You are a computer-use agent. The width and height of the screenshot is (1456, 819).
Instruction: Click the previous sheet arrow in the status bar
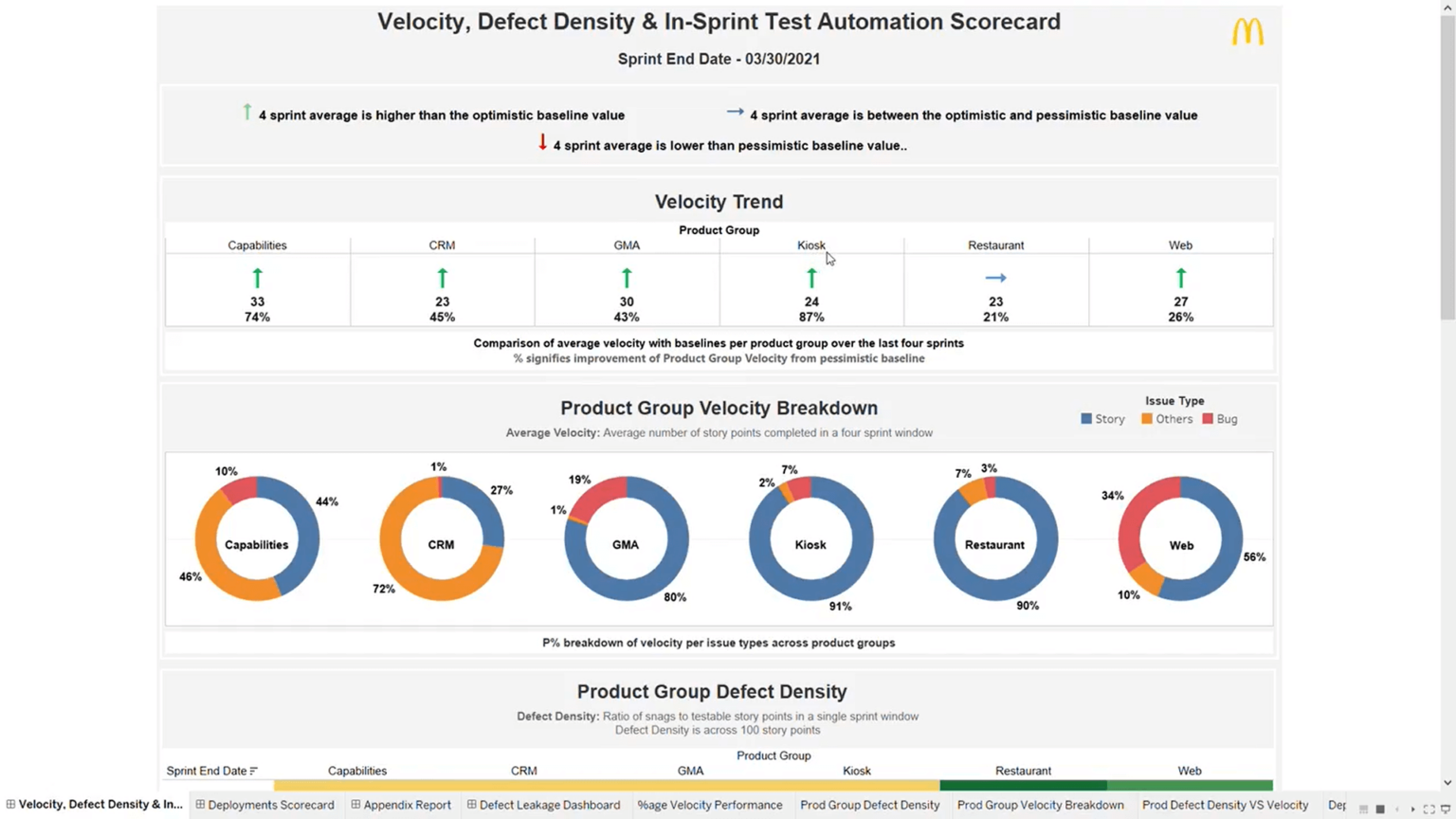(1397, 810)
